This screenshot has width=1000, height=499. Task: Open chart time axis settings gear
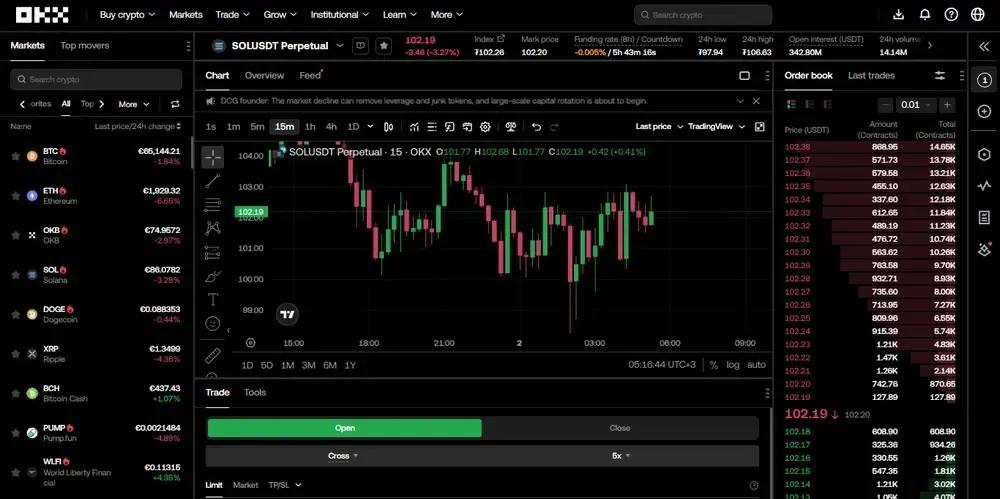251,343
